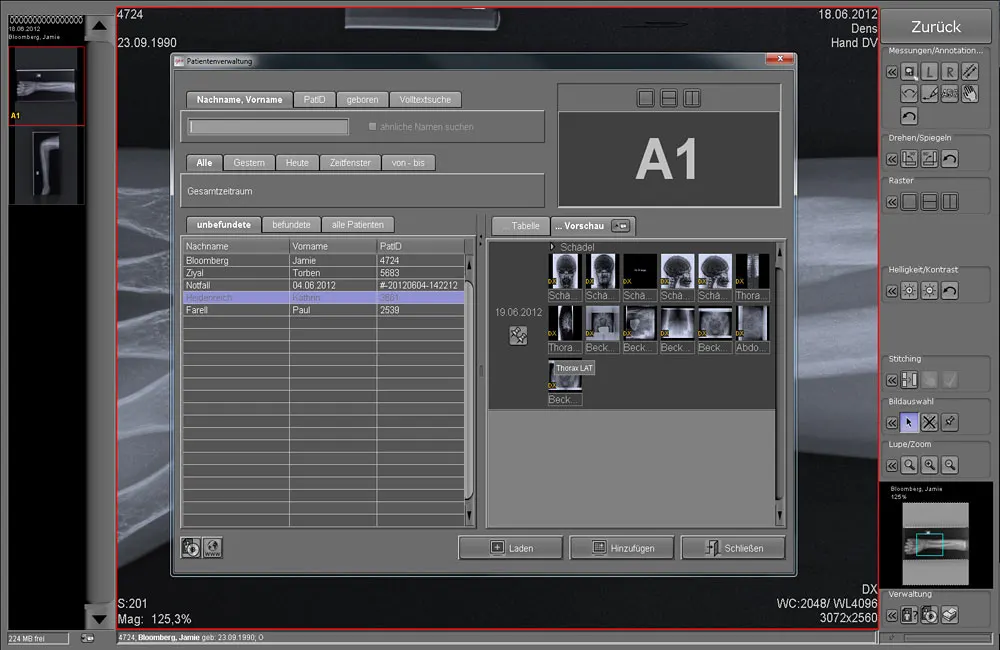Open the 'Heute' time filter tab

(x=297, y=162)
